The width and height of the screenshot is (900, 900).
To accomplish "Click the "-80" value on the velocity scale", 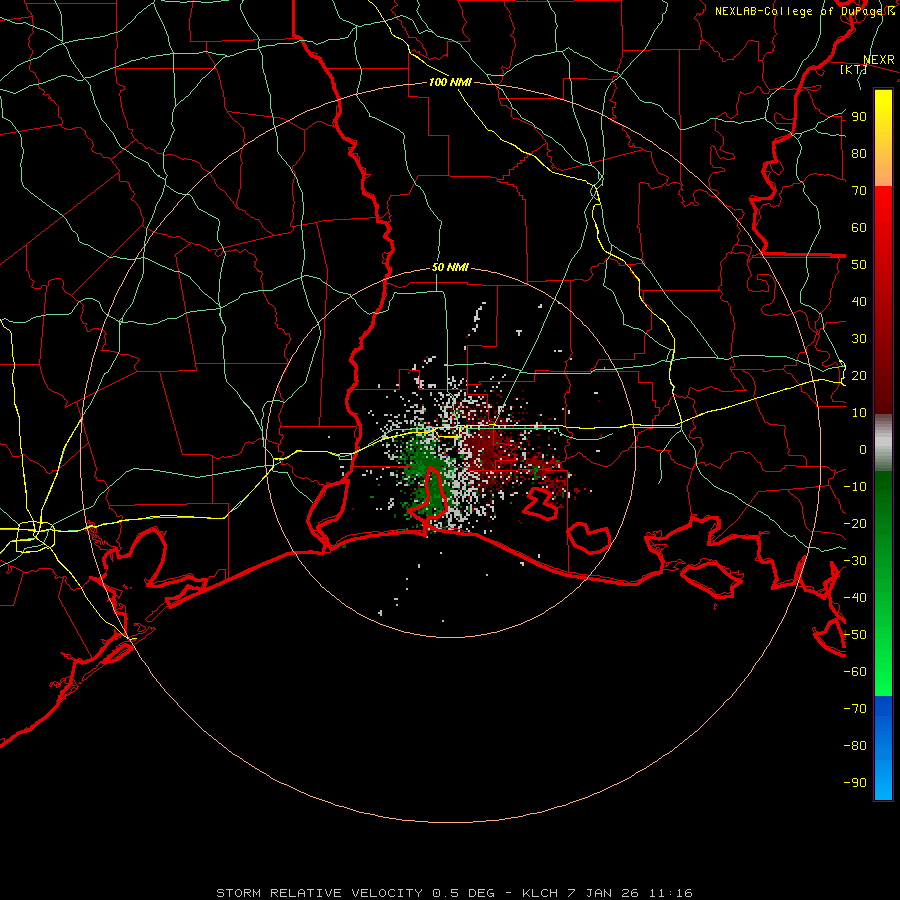I will [855, 746].
